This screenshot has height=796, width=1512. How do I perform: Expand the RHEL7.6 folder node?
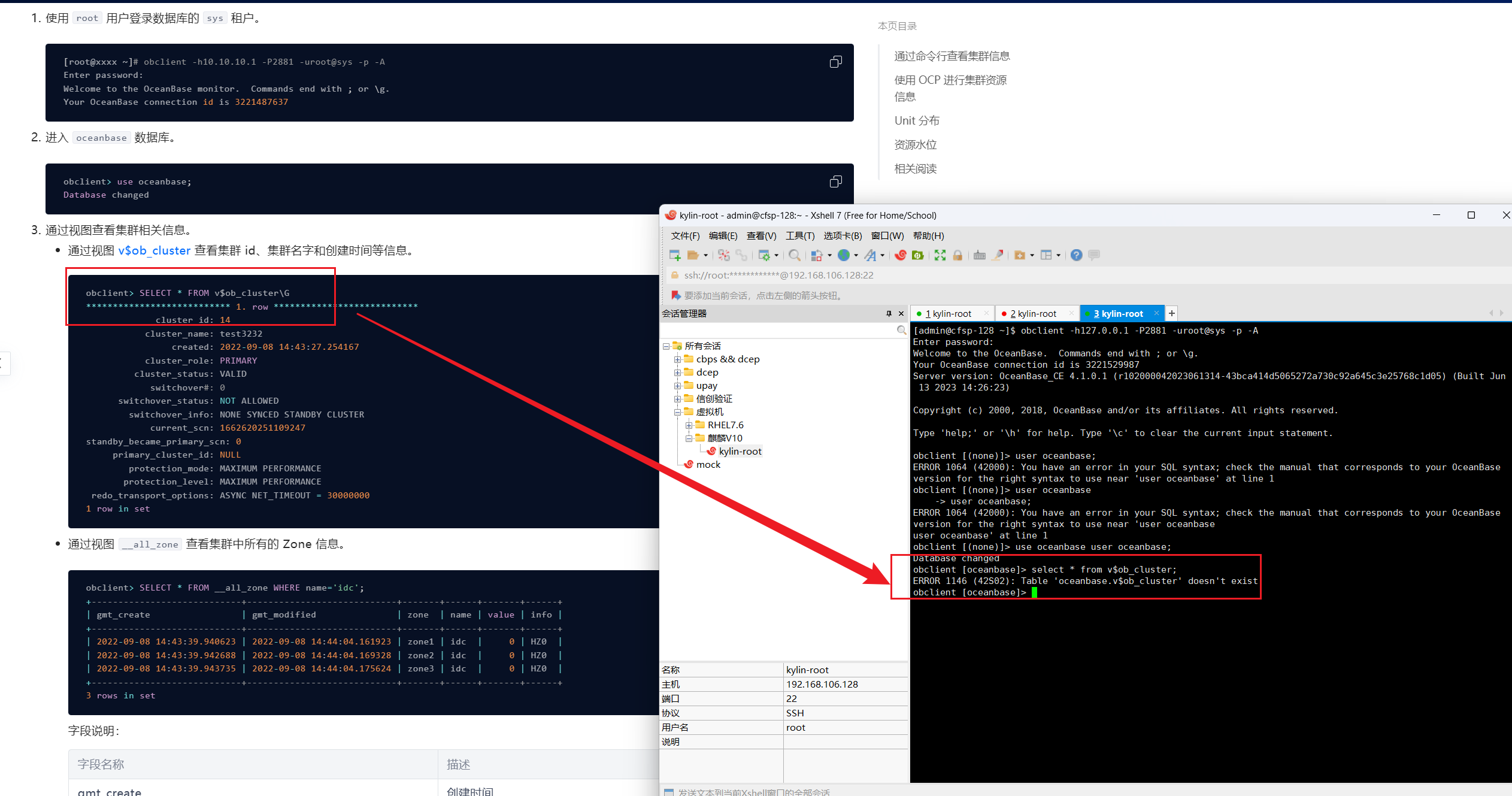689,425
